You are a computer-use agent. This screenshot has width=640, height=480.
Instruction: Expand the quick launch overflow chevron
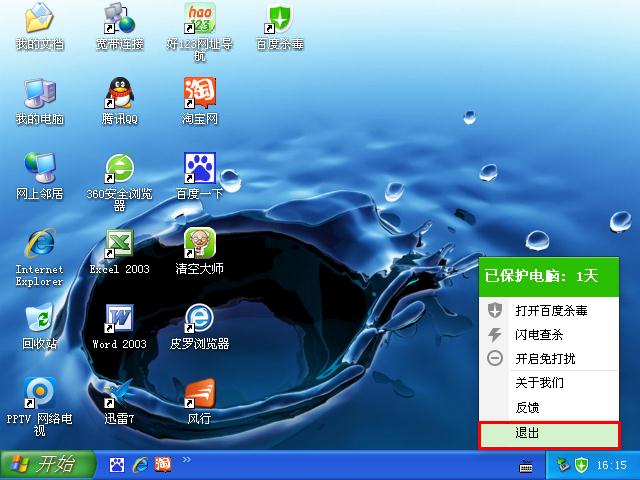[x=186, y=460]
